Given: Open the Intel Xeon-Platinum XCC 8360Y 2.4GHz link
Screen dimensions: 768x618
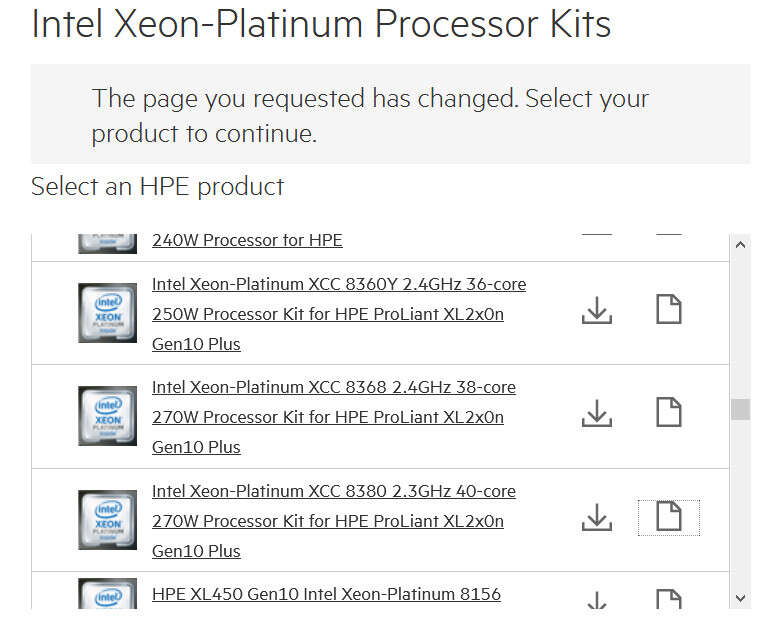Looking at the screenshot, I should click(x=338, y=284).
